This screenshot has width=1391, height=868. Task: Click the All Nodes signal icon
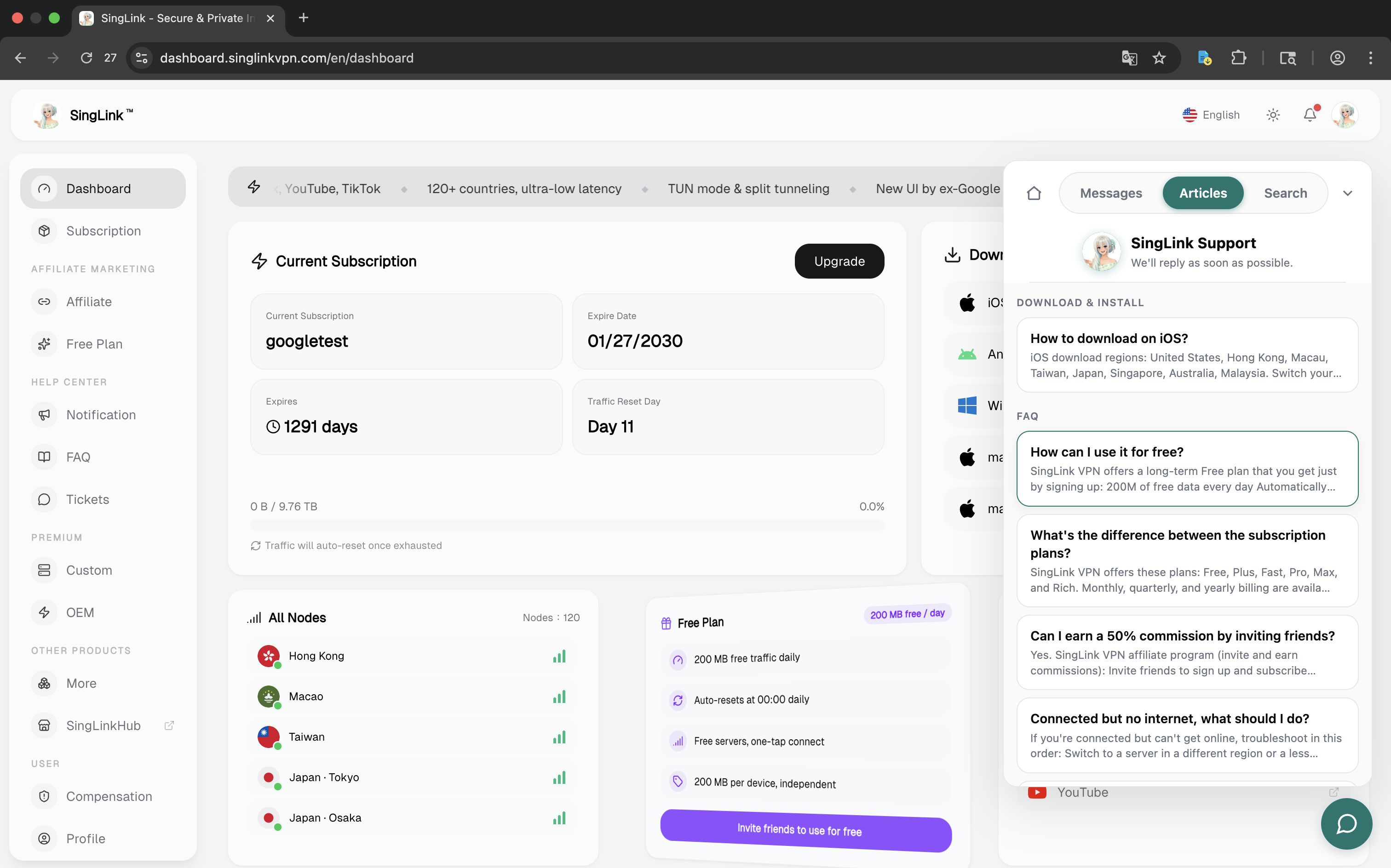pyautogui.click(x=254, y=618)
